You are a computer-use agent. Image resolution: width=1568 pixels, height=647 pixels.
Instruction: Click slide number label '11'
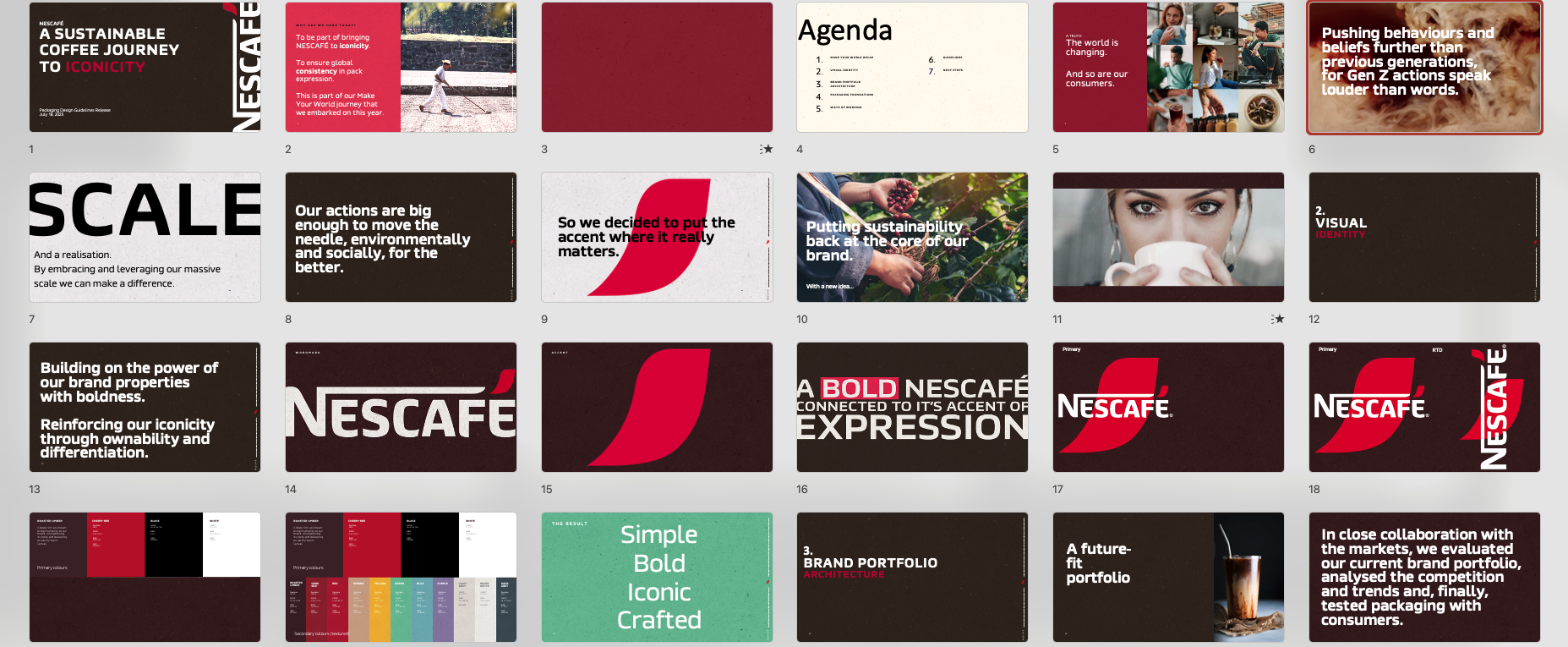click(1057, 319)
